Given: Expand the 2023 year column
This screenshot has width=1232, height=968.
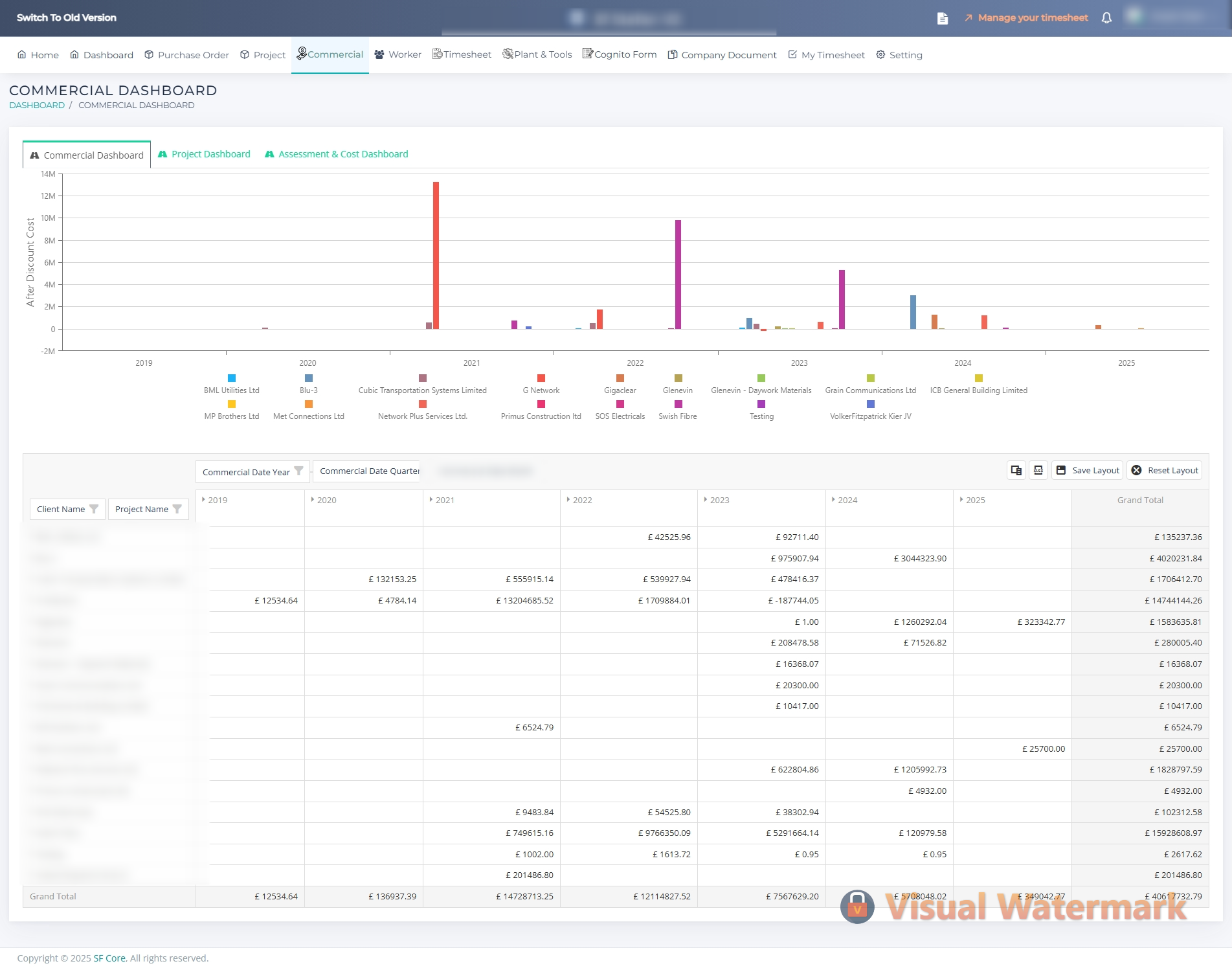Looking at the screenshot, I should click(706, 500).
